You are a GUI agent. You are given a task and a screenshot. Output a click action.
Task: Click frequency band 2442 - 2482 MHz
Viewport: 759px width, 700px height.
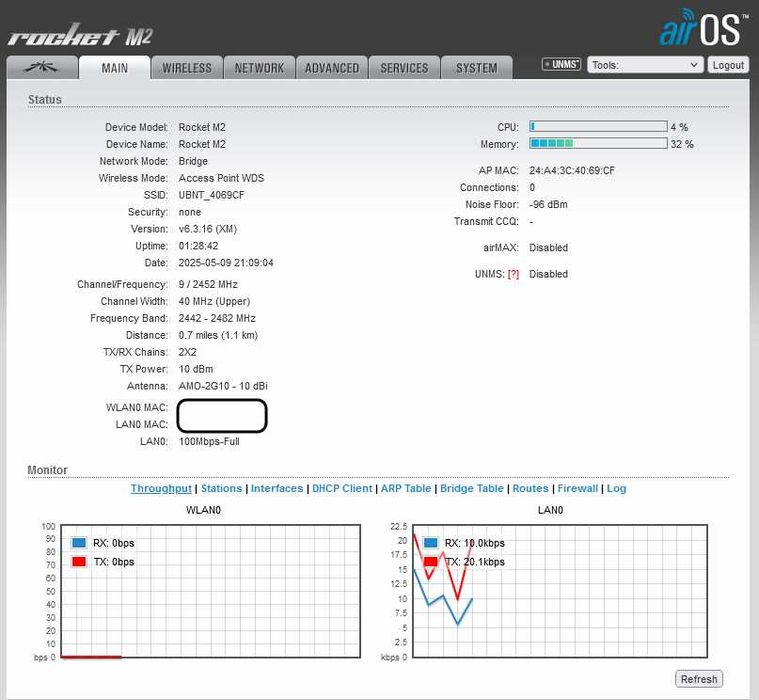[x=217, y=318]
